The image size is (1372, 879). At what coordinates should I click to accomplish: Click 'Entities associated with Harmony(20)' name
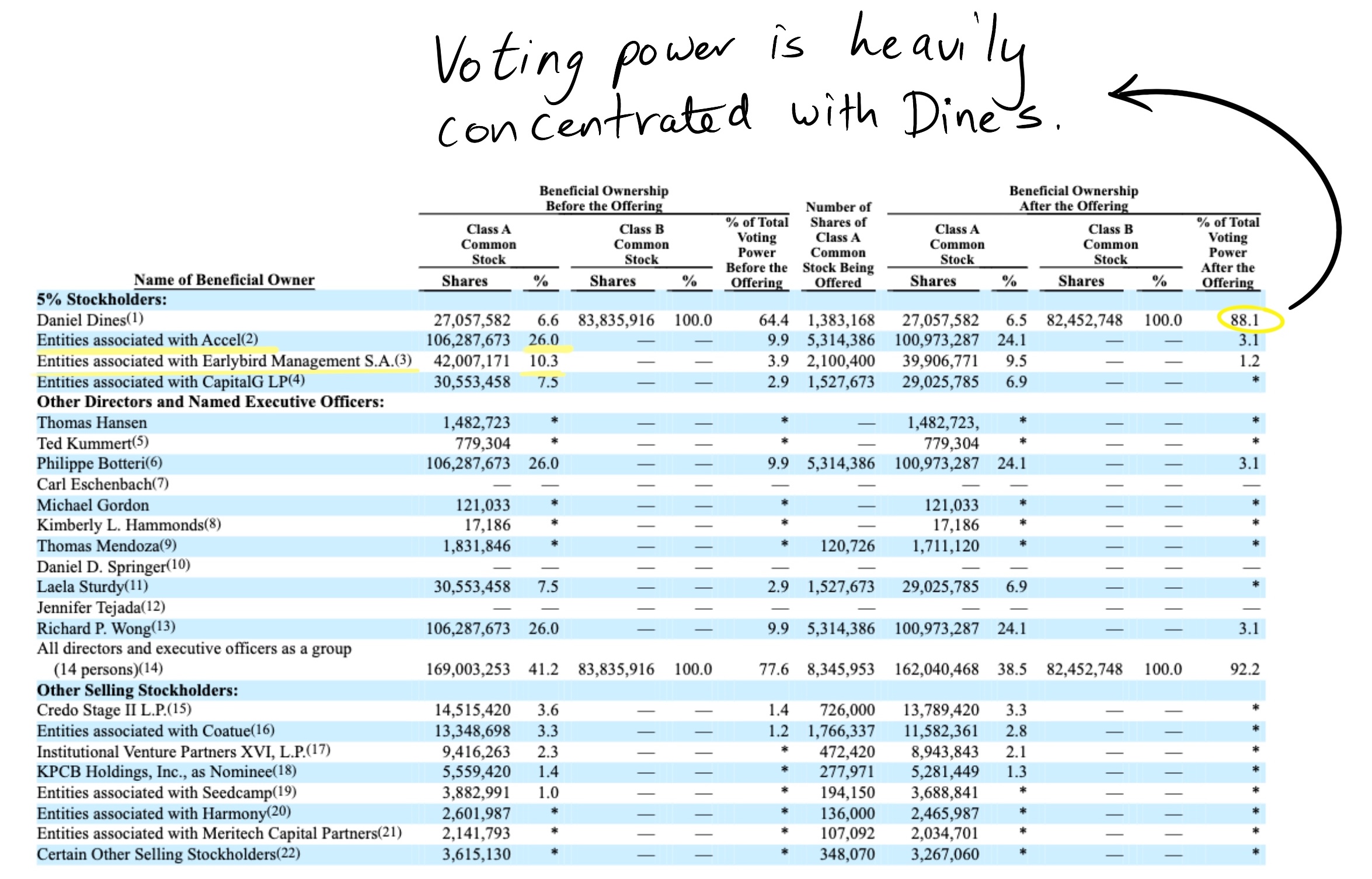click(163, 813)
